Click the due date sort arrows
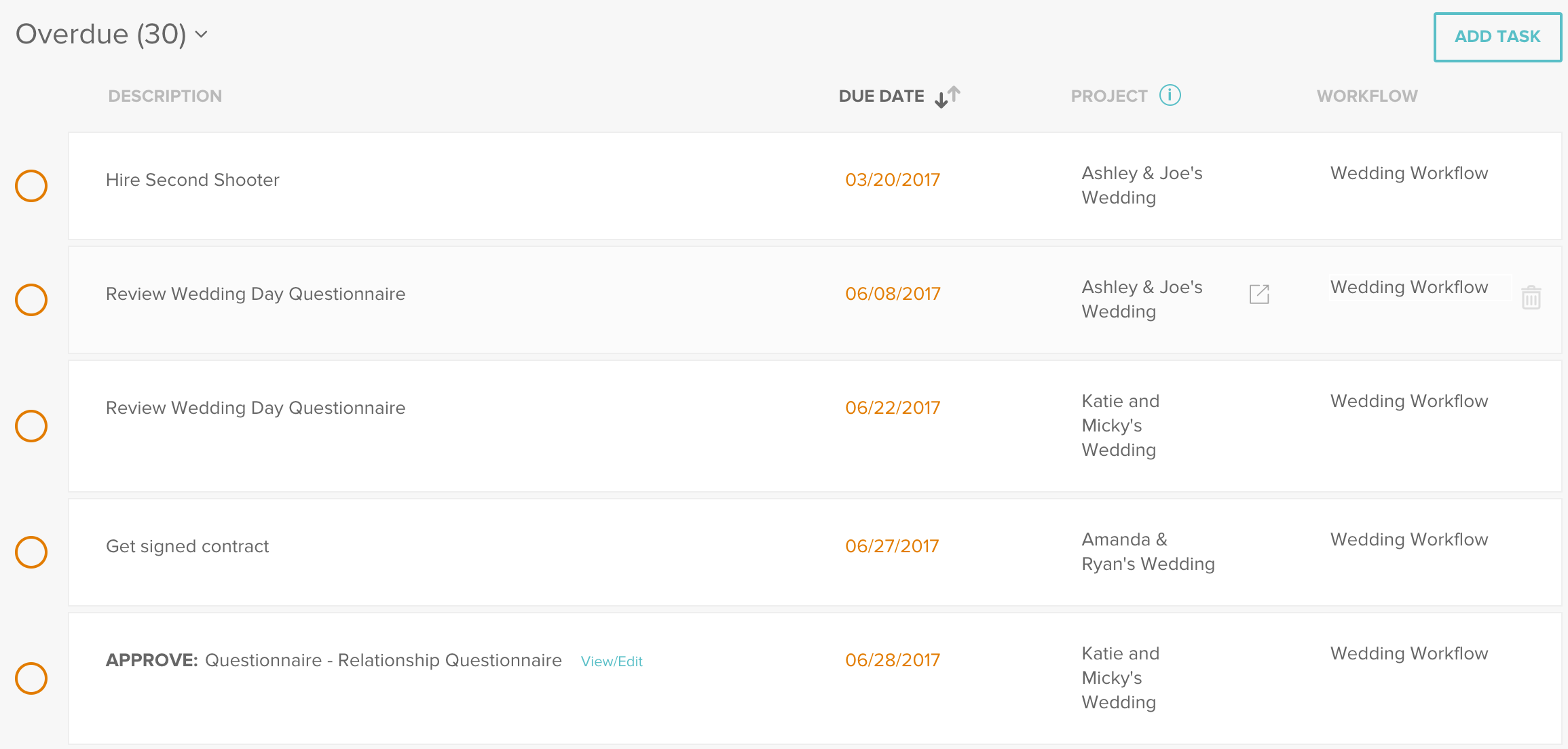 click(x=947, y=96)
